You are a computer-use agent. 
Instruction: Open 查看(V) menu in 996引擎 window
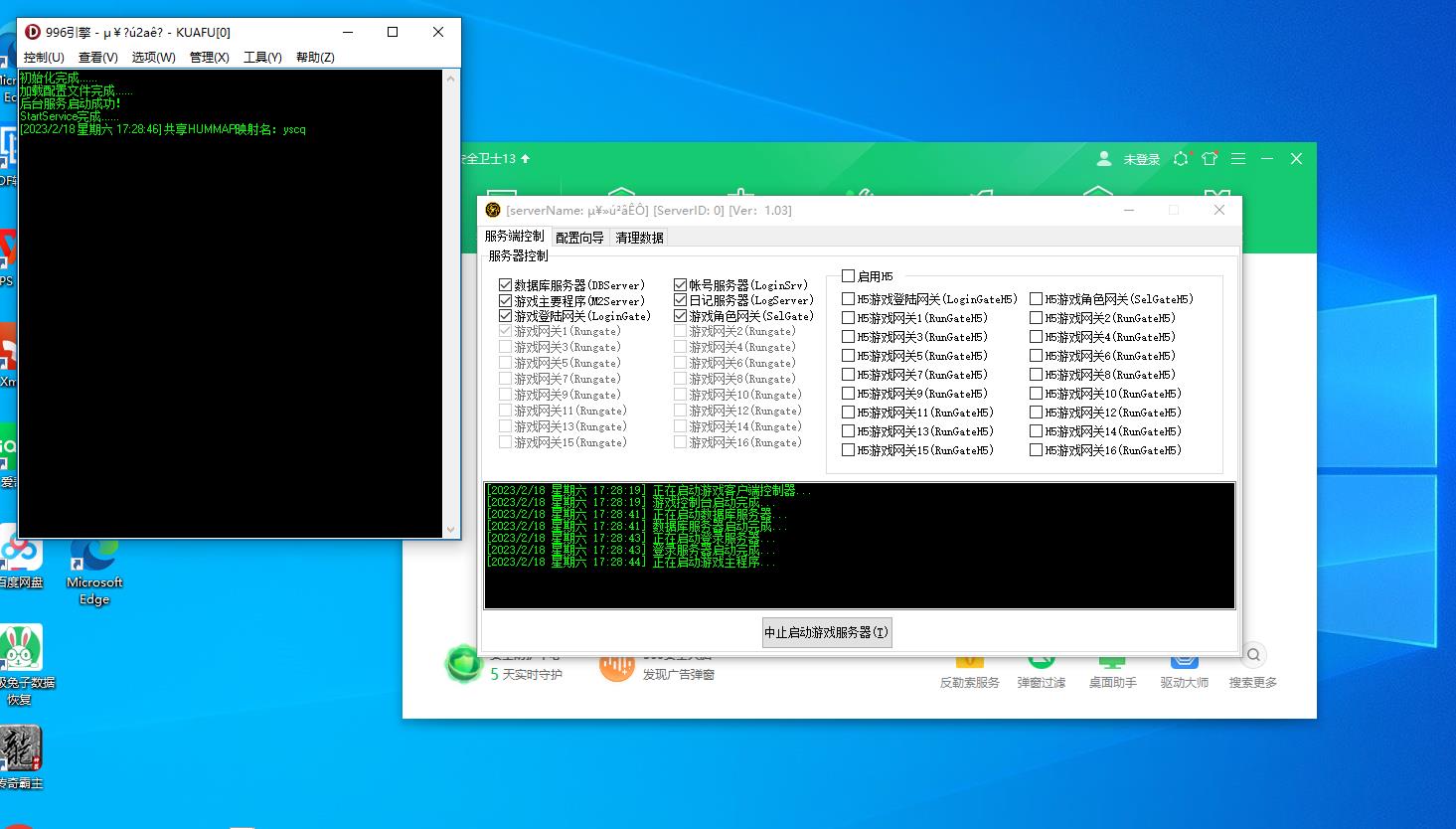(98, 58)
